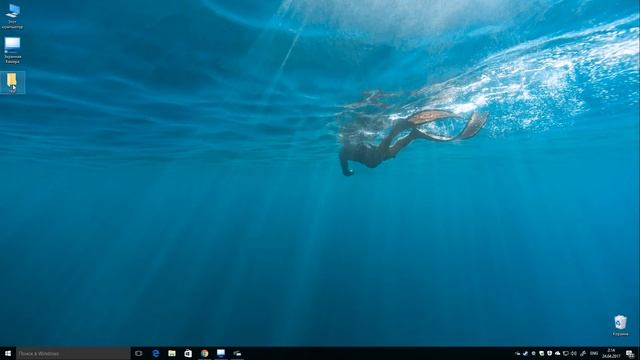Switch input language via ENG indicator
Image resolution: width=640 pixels, height=360 pixels.
[594, 353]
